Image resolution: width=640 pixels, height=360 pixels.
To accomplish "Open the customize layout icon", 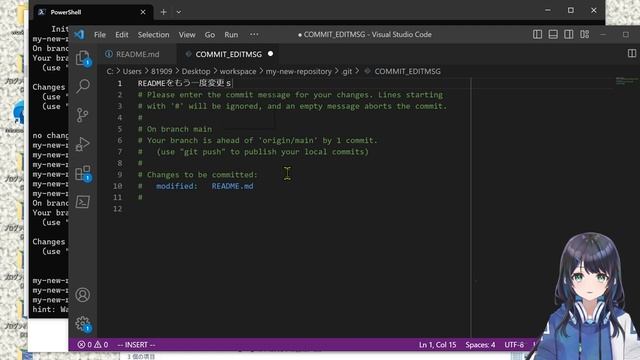I will point(584,35).
